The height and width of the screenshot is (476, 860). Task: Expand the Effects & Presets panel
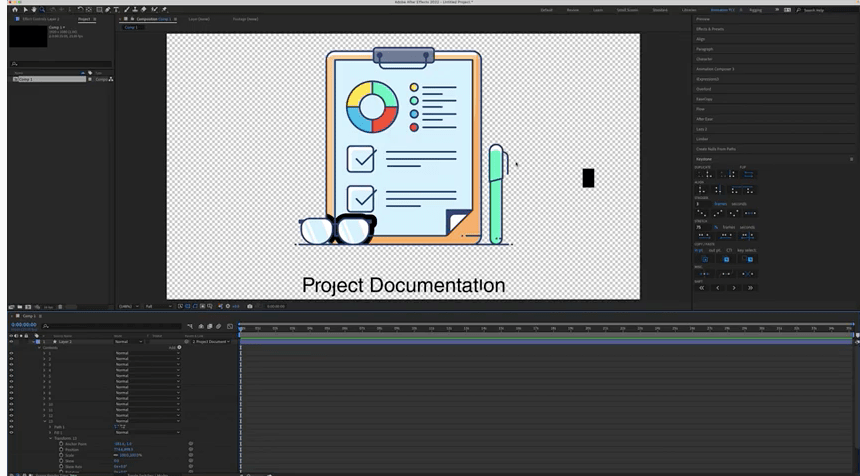click(x=710, y=29)
